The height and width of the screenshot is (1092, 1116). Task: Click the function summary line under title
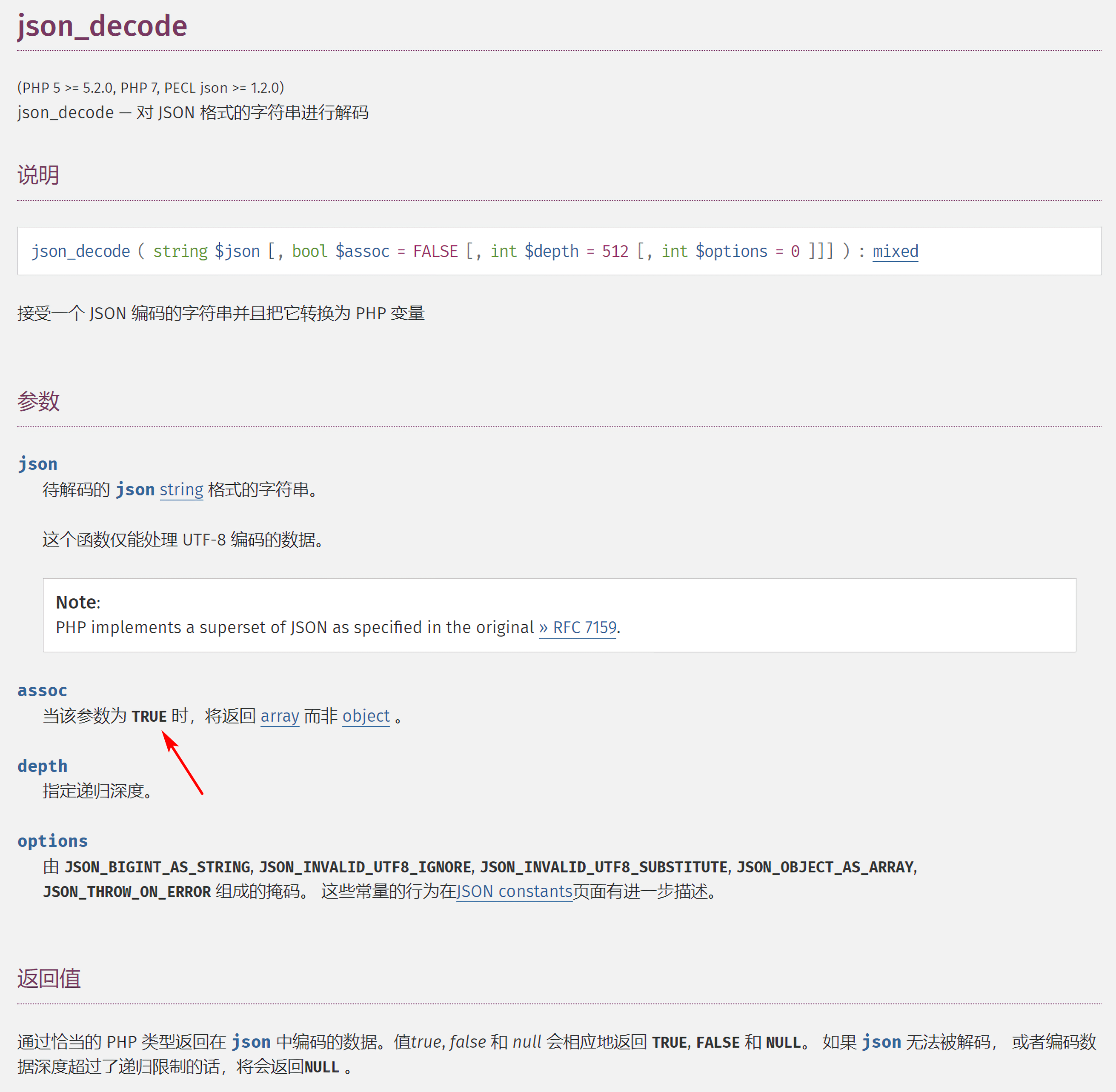(x=193, y=112)
